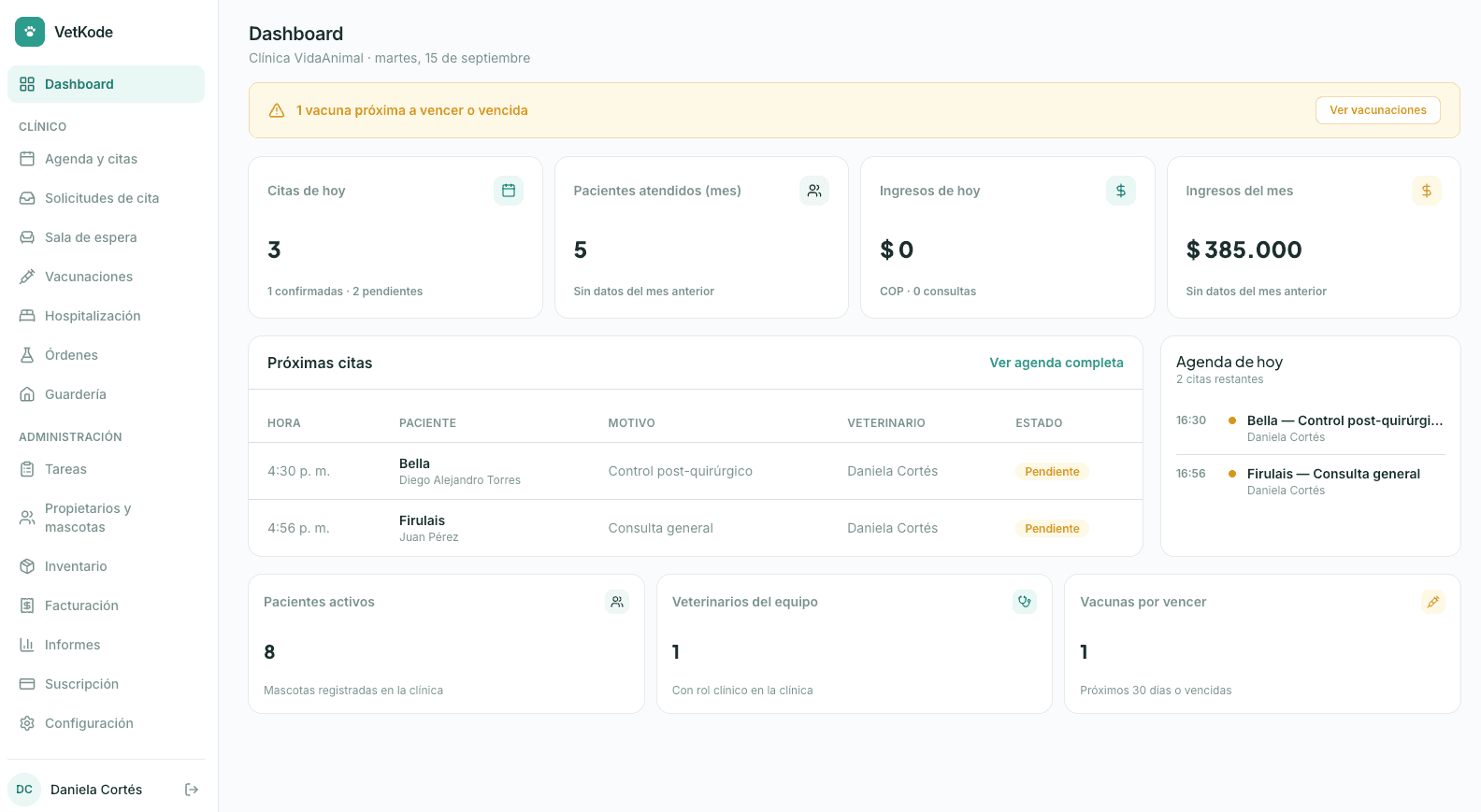
Task: Click the users icon on Pacientes activos card
Action: click(x=617, y=602)
